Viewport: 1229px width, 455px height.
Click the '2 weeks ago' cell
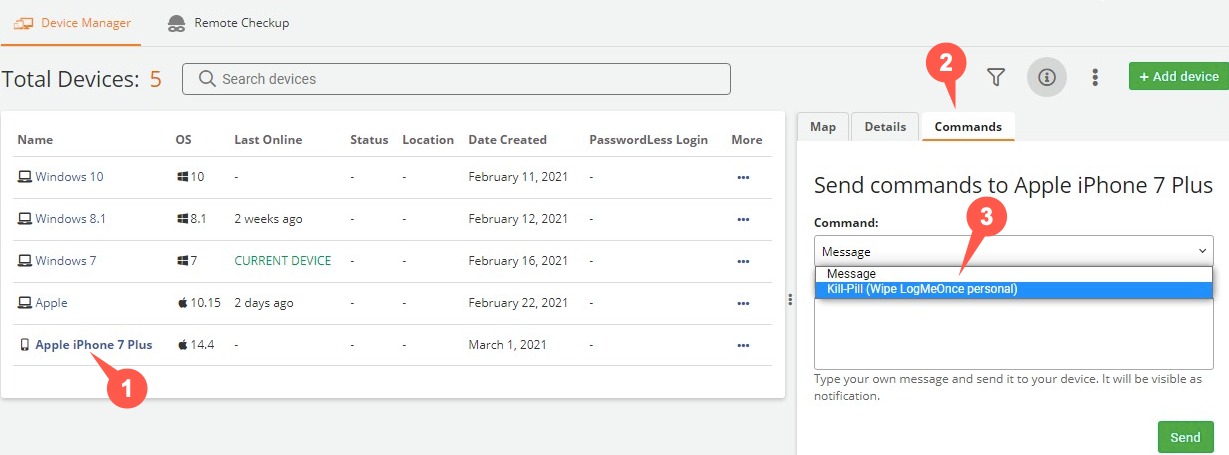coord(268,219)
